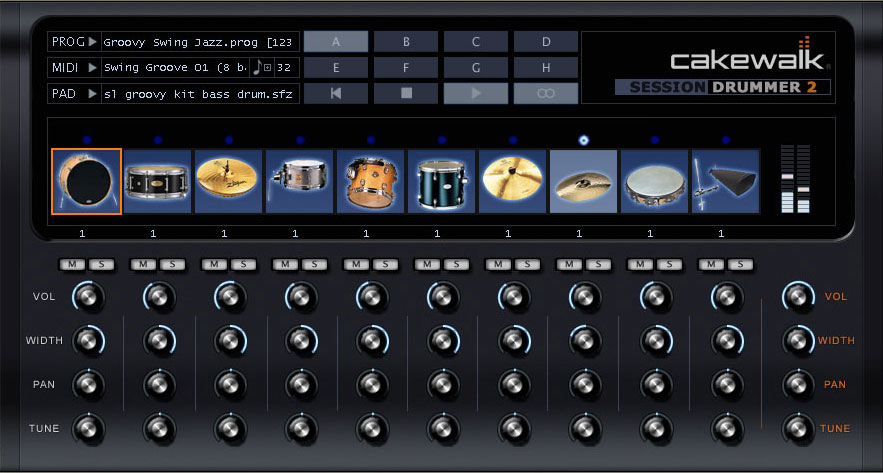Click the orange tom drum pad
The width and height of the screenshot is (883, 473).
pyautogui.click(x=370, y=181)
